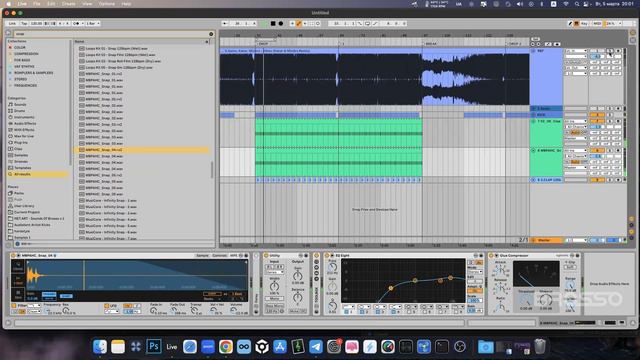640x360 pixels.
Task: Open User Library in Places
Action: (24, 206)
